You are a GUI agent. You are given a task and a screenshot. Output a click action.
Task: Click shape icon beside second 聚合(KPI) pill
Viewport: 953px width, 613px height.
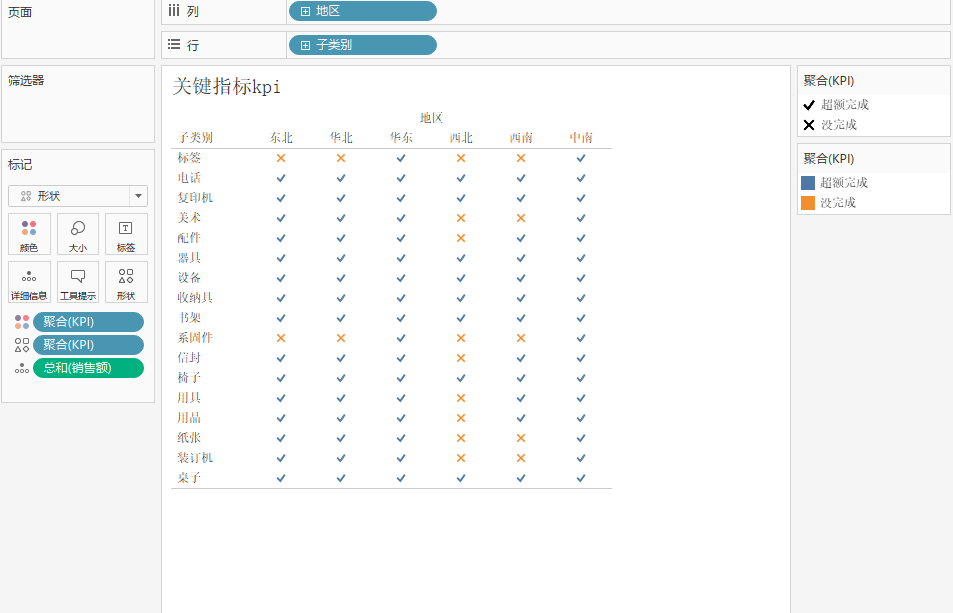(x=22, y=345)
